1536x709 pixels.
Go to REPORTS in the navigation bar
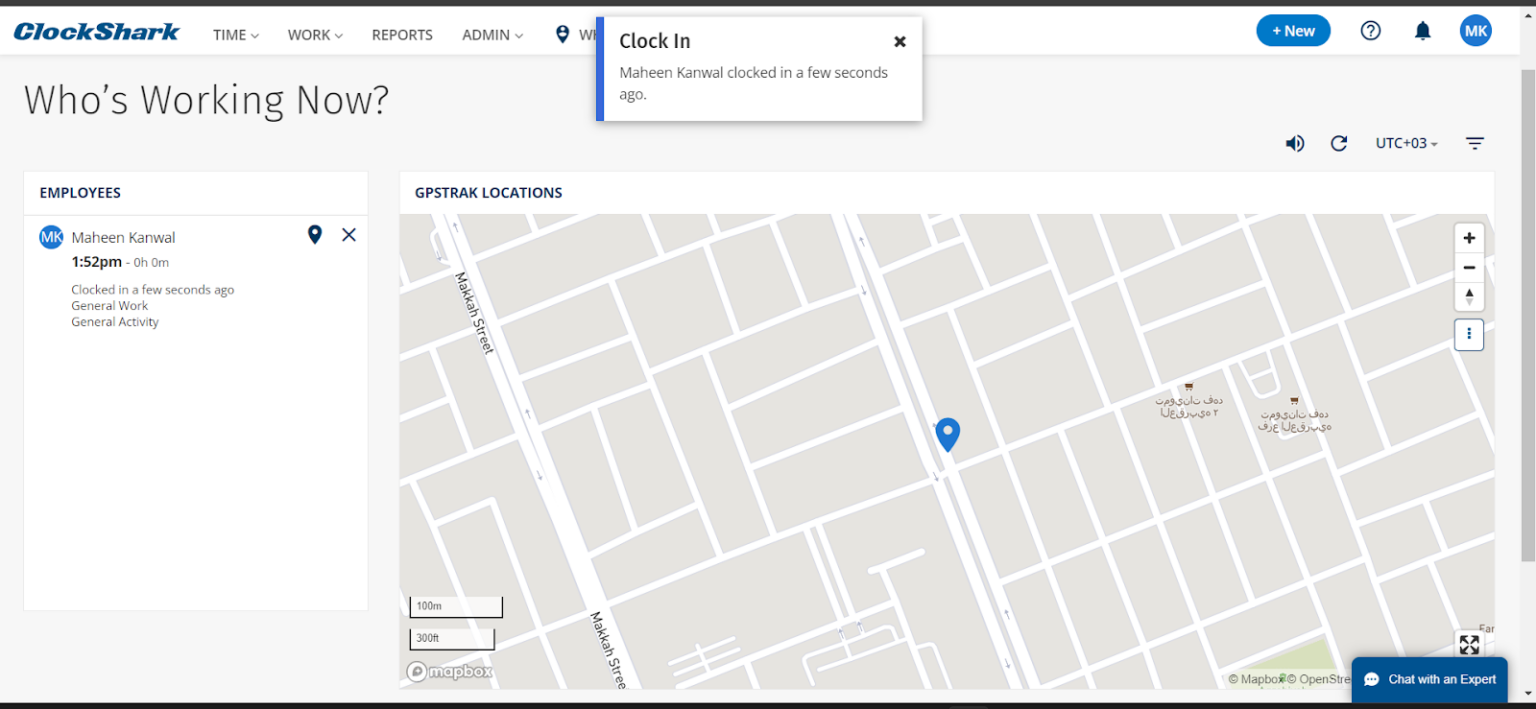pos(402,34)
